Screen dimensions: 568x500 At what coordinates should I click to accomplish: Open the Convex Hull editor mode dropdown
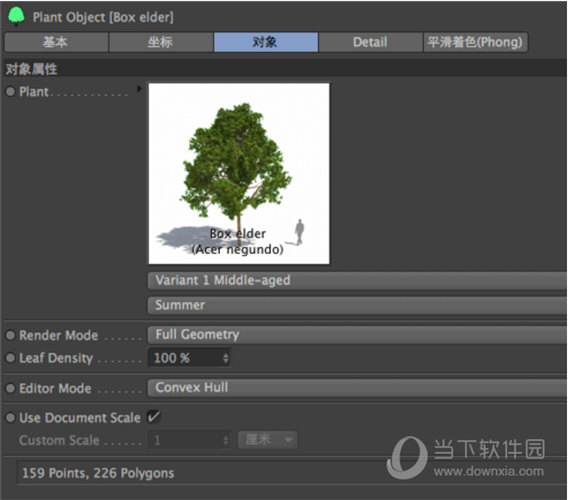pos(358,388)
